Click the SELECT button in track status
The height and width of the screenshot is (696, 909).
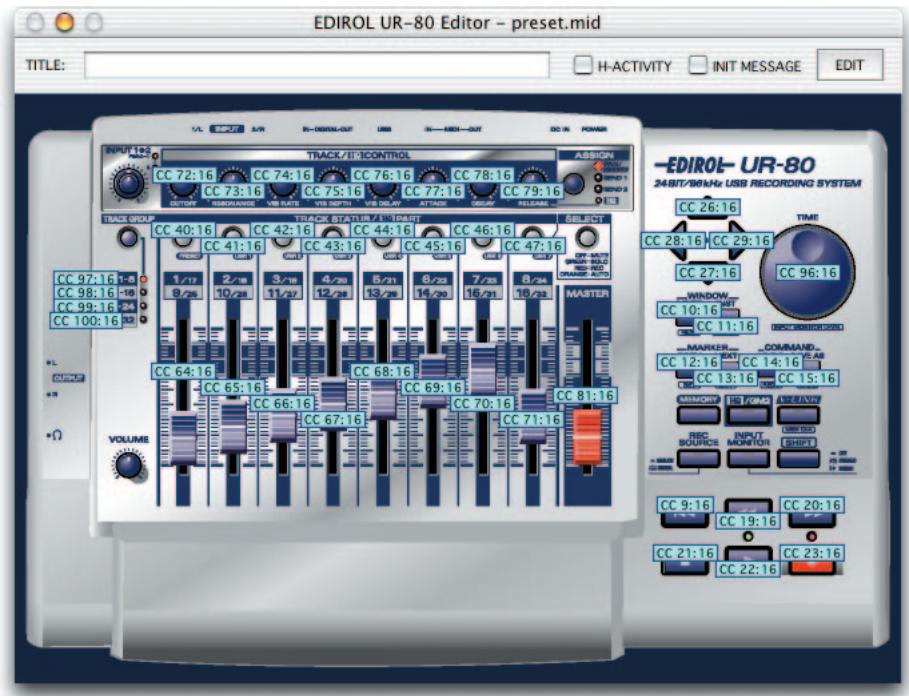[x=587, y=237]
